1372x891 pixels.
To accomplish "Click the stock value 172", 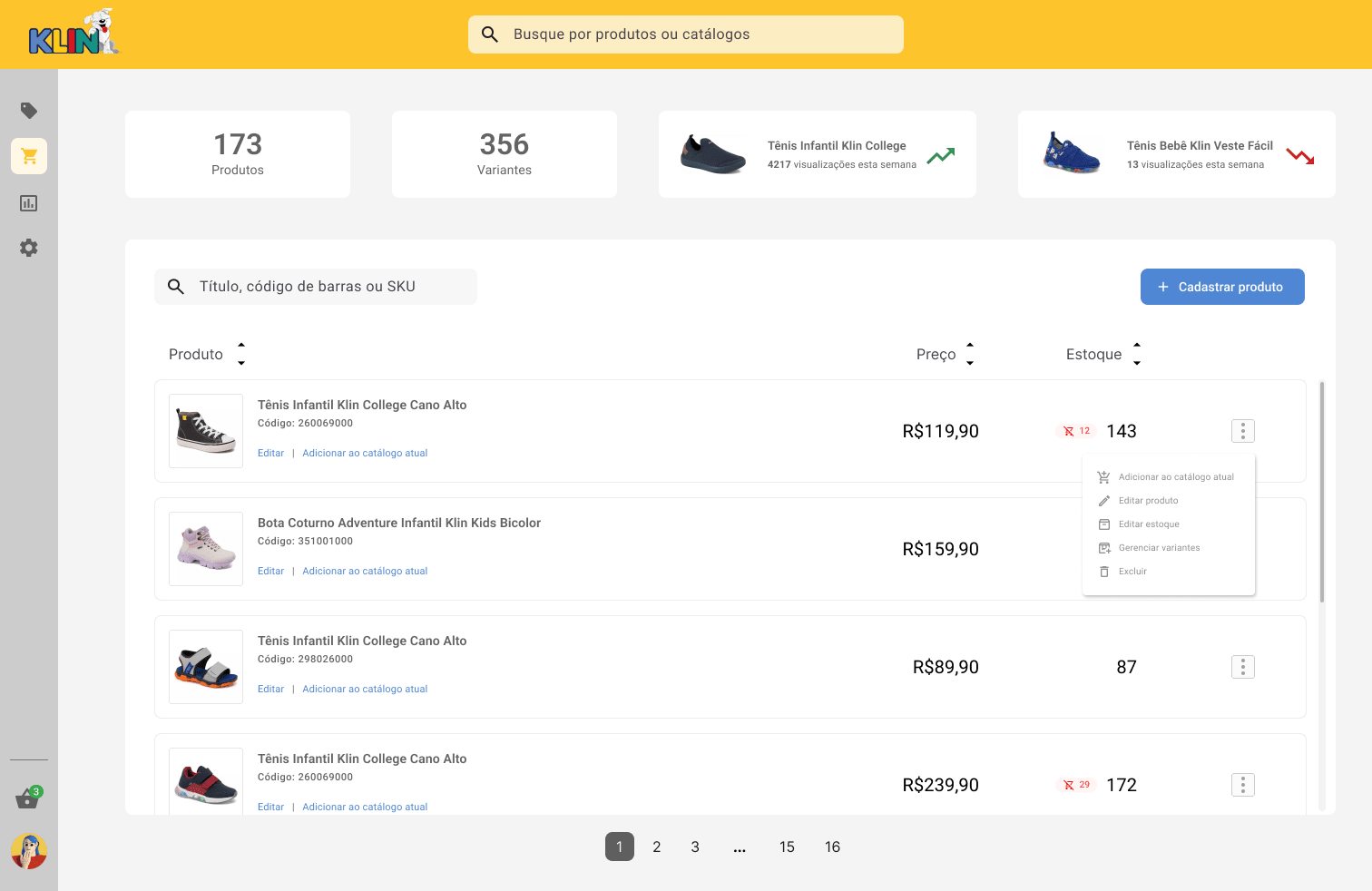I will pos(1122,785).
